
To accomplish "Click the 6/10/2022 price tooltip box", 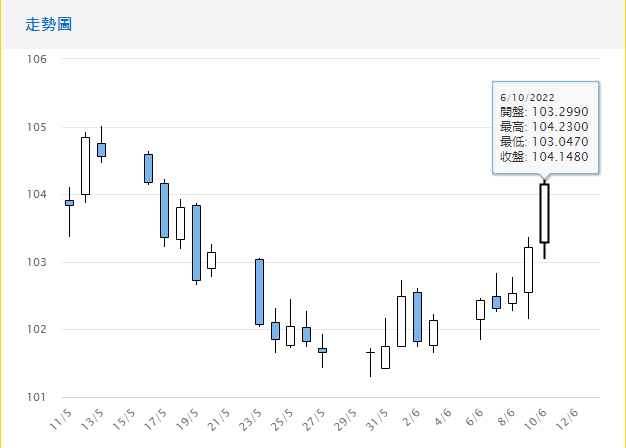I will pos(545,127).
